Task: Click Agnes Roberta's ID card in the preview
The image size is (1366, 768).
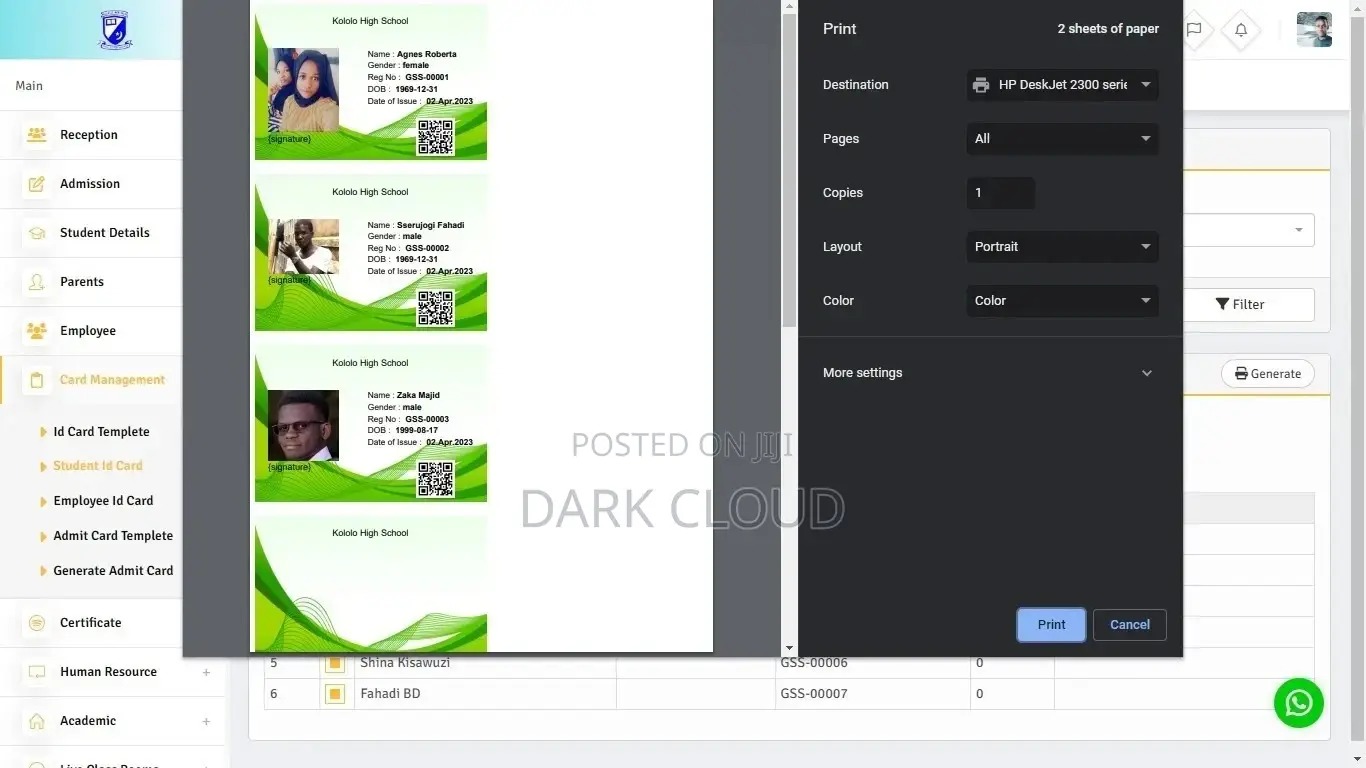Action: pyautogui.click(x=371, y=82)
